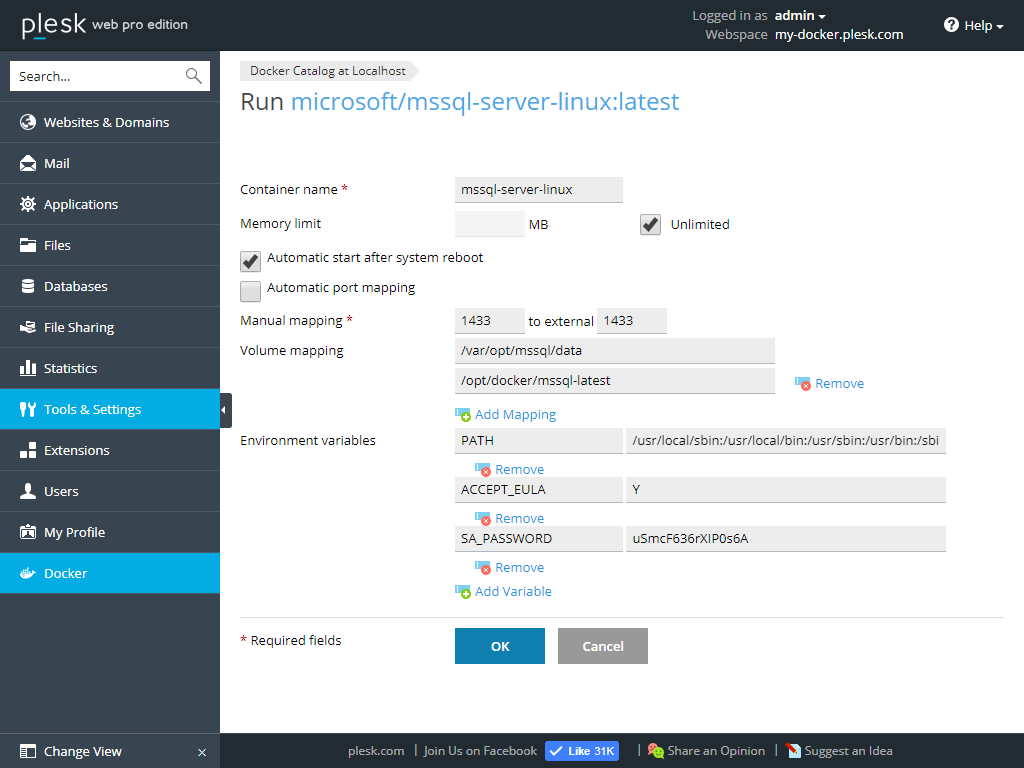Close the Change View bar
The width and height of the screenshot is (1024, 768).
tap(202, 752)
